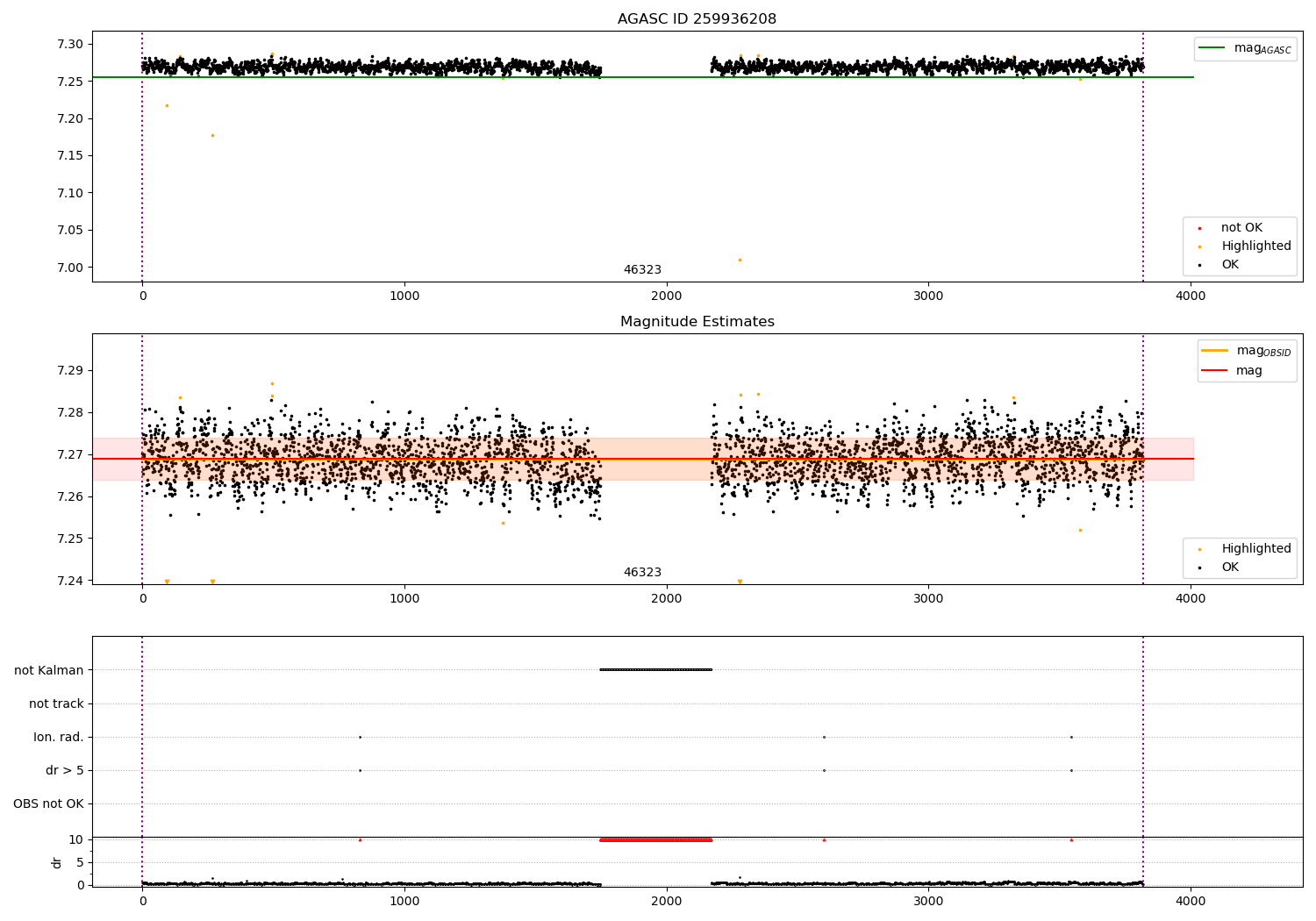Click the orange triangle marker near x=2280 in middle plot
1316x921 pixels.
tap(740, 582)
